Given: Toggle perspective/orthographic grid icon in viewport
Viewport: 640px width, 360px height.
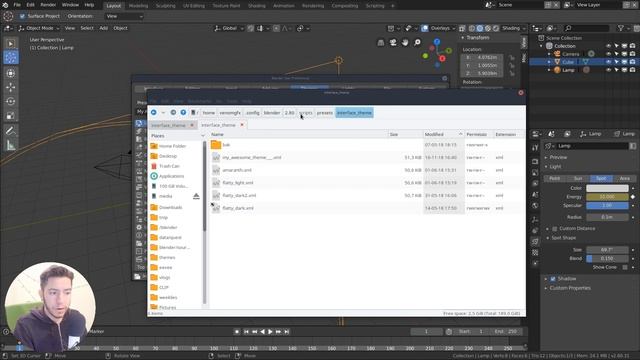Looking at the screenshot, I should pos(381,42).
